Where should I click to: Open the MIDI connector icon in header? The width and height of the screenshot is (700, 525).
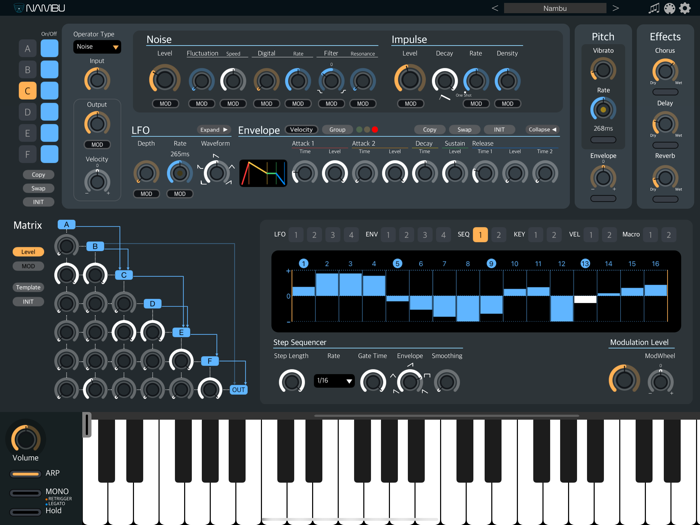click(669, 8)
